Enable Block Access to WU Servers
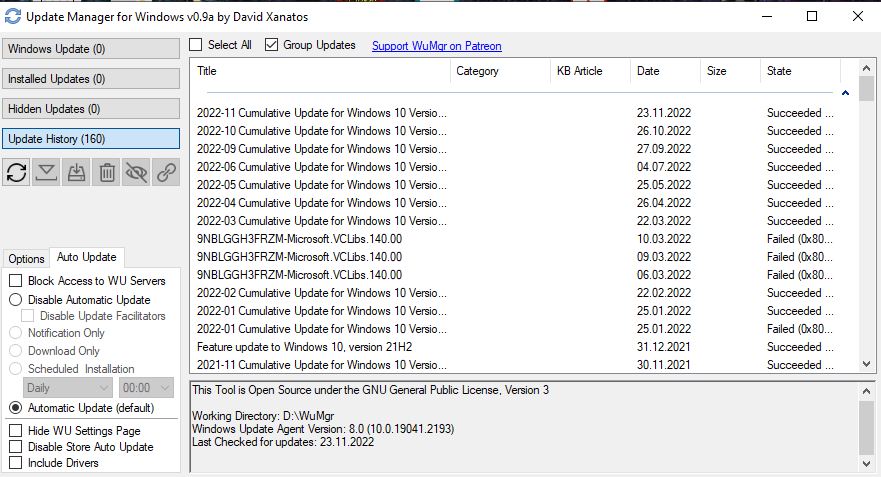The image size is (881, 477). (x=16, y=280)
